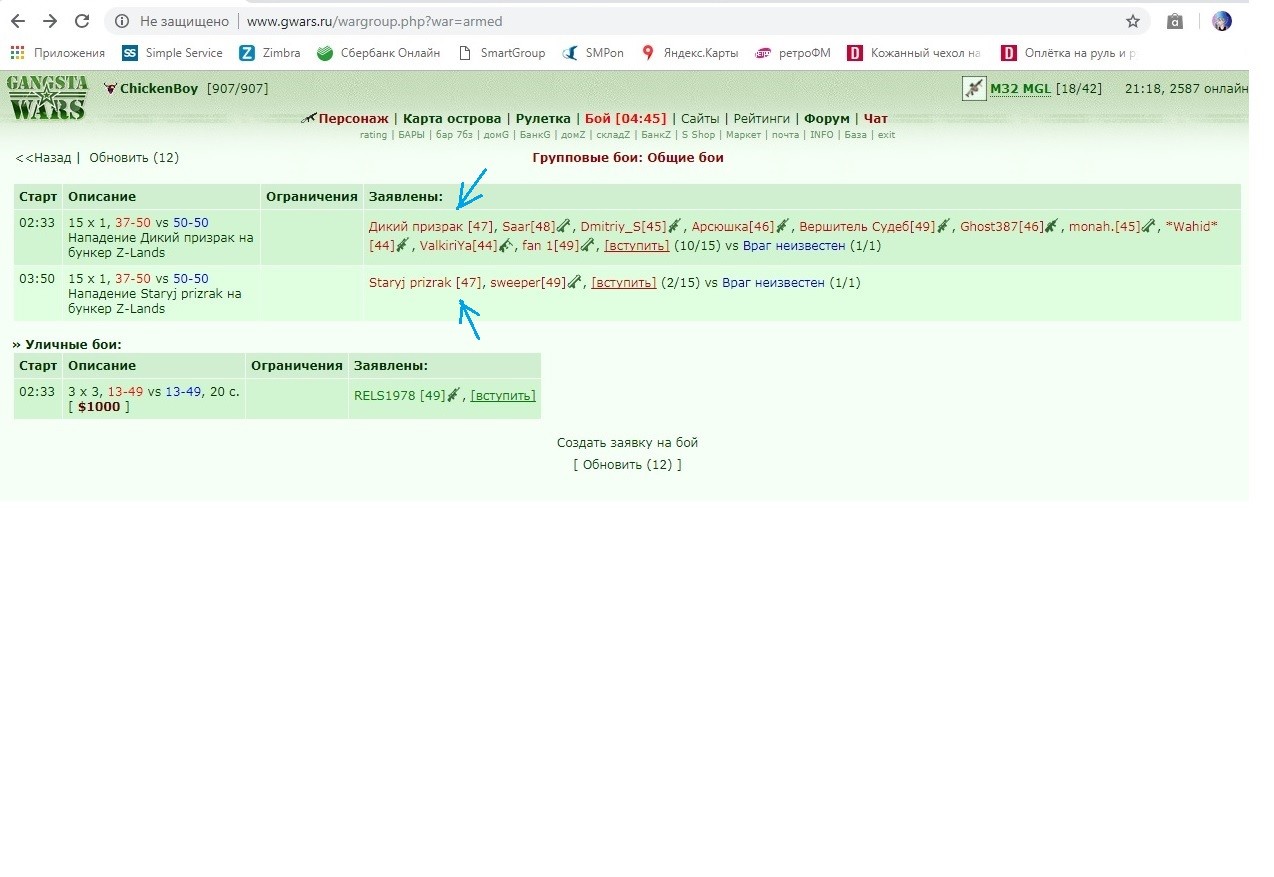Open monah.[45] player link
This screenshot has width=1274, height=877.
point(1104,227)
